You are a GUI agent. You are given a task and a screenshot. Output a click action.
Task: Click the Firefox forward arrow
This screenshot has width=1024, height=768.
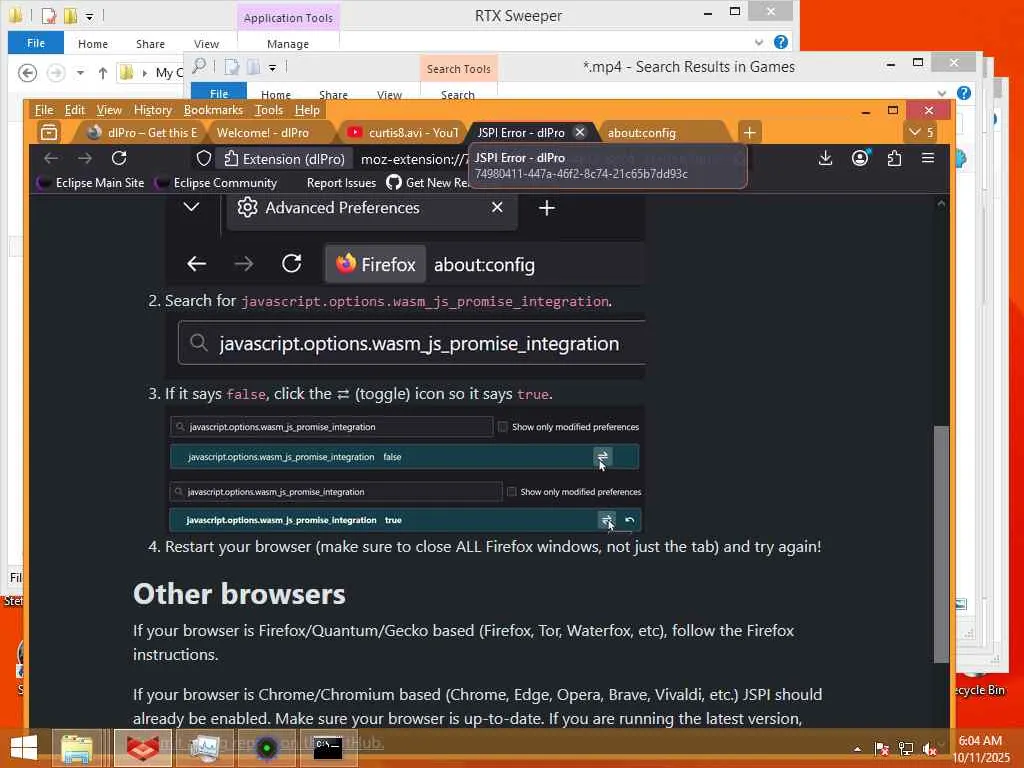[x=85, y=158]
